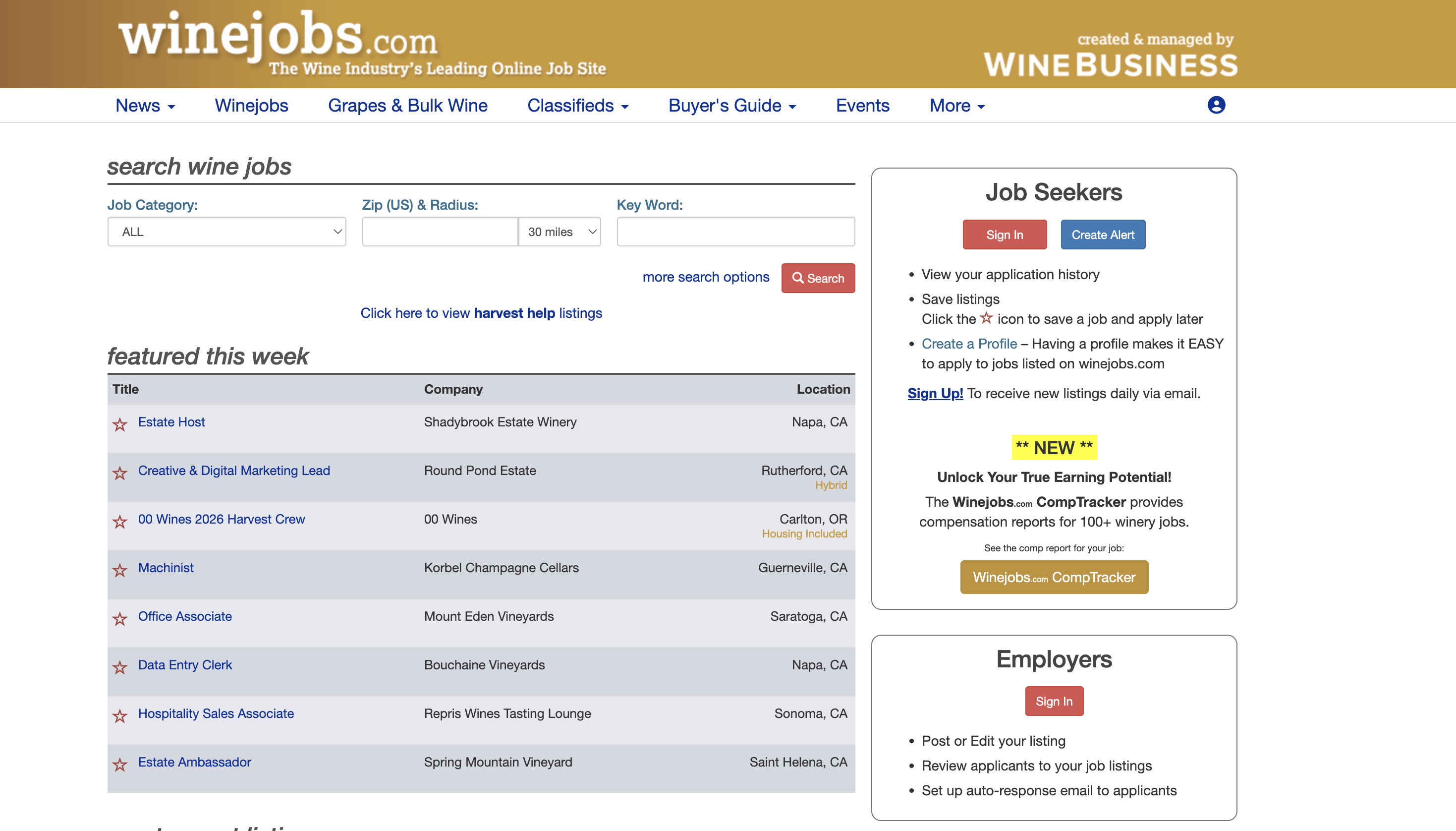Click the Housing Included tag
Screen dimensions: 1456x831
coord(804,534)
